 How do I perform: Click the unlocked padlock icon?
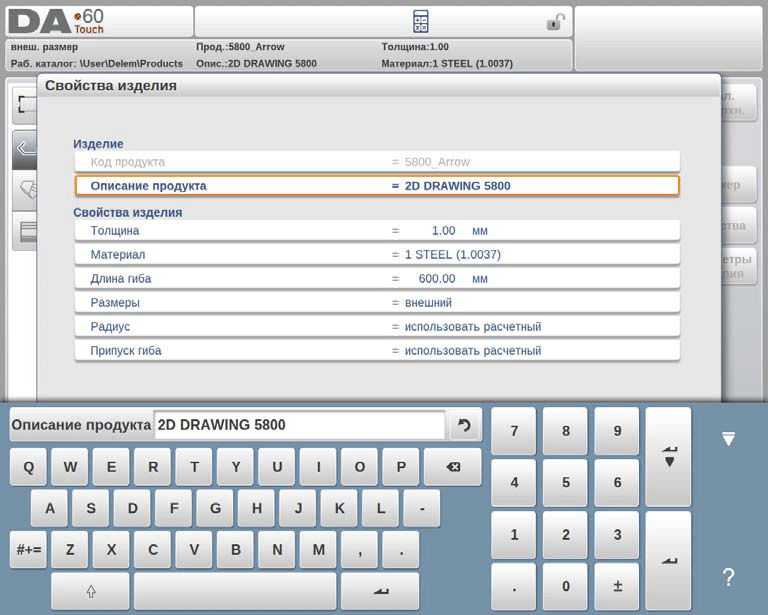click(x=555, y=22)
